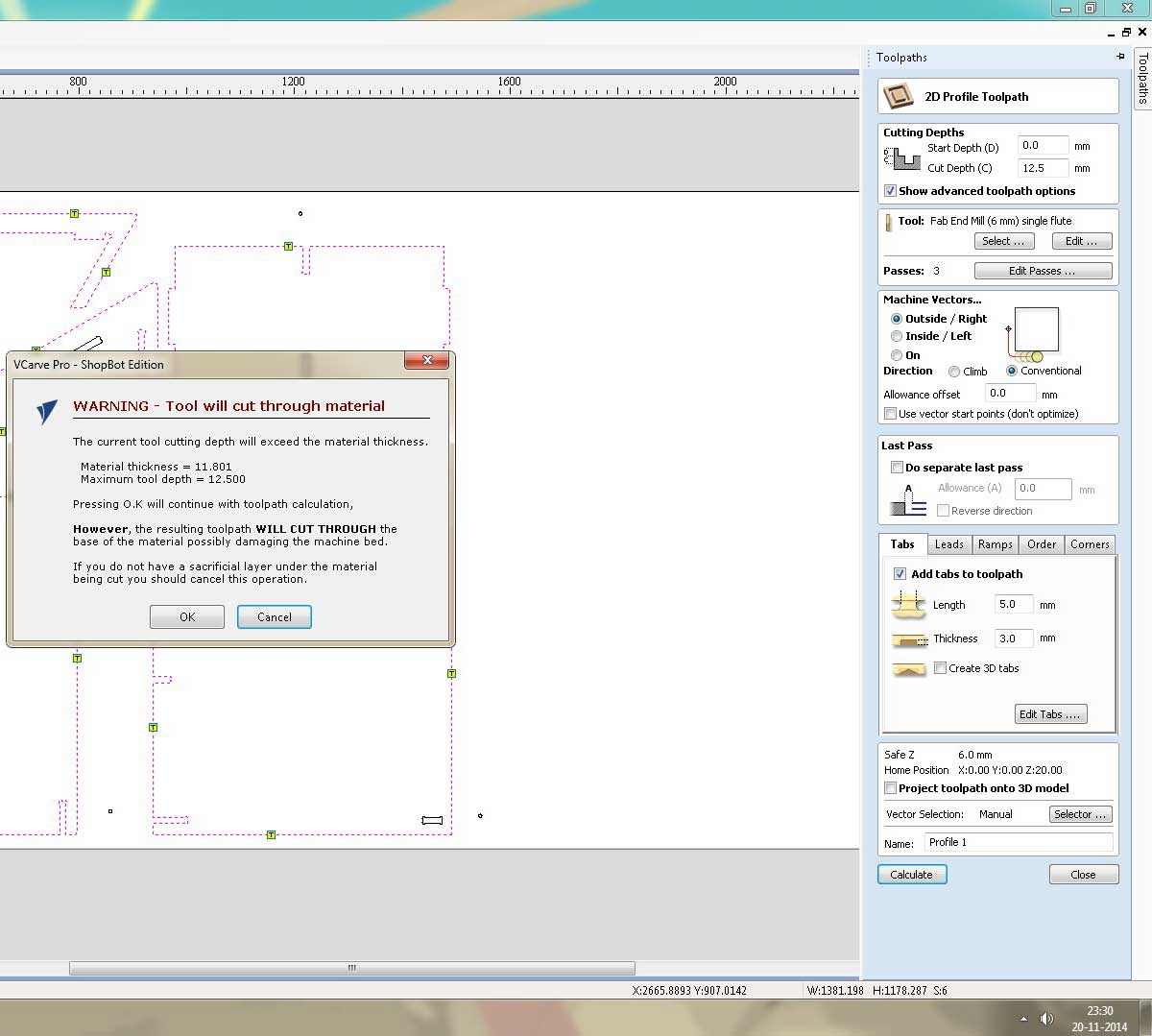Click the tab Length input field
Image resolution: width=1152 pixels, height=1036 pixels.
[x=1014, y=605]
